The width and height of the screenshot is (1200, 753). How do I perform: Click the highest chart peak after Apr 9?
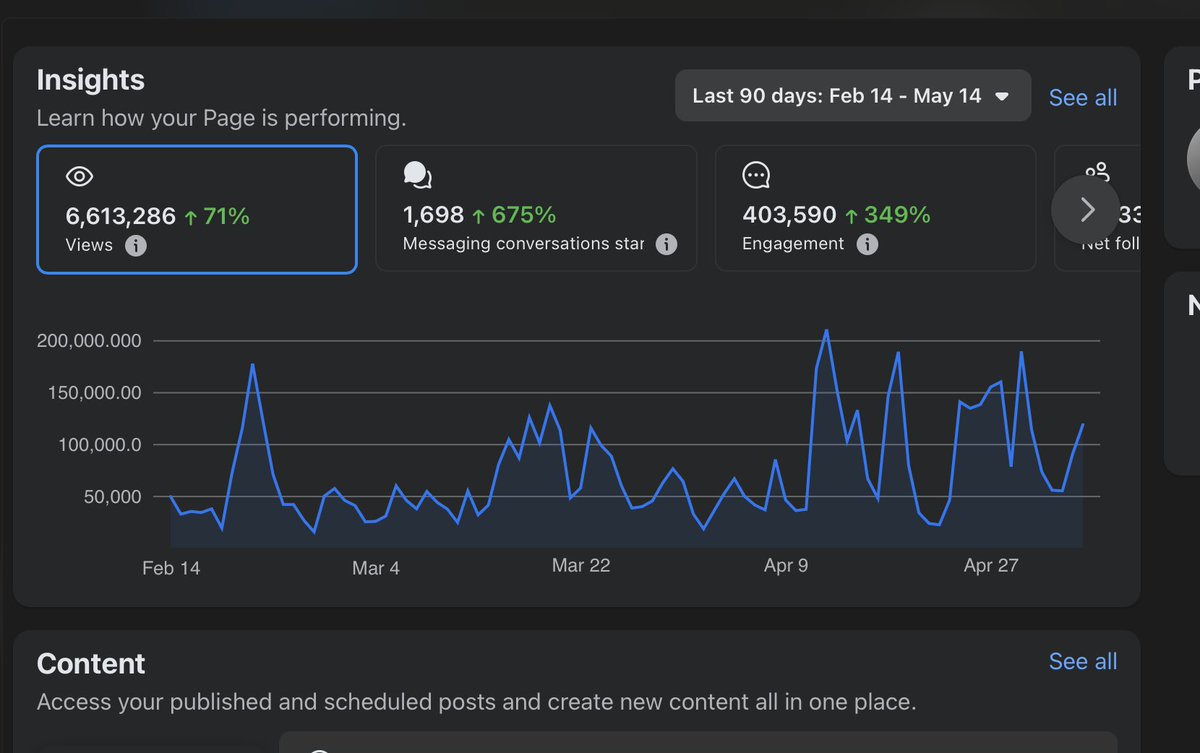826,330
